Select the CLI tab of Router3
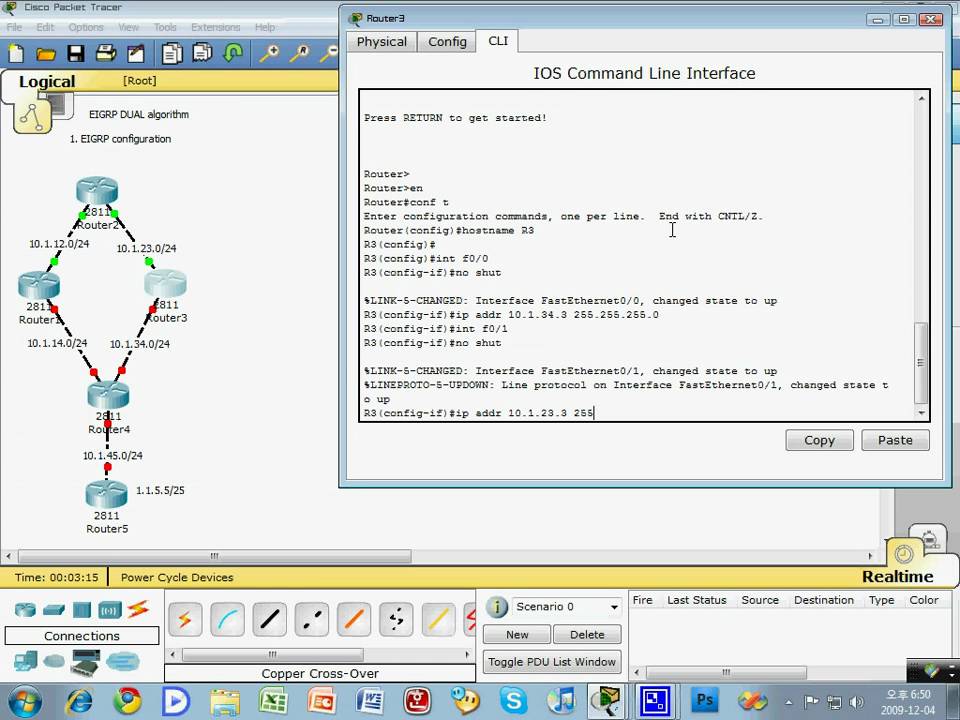Viewport: 960px width, 720px height. [498, 40]
